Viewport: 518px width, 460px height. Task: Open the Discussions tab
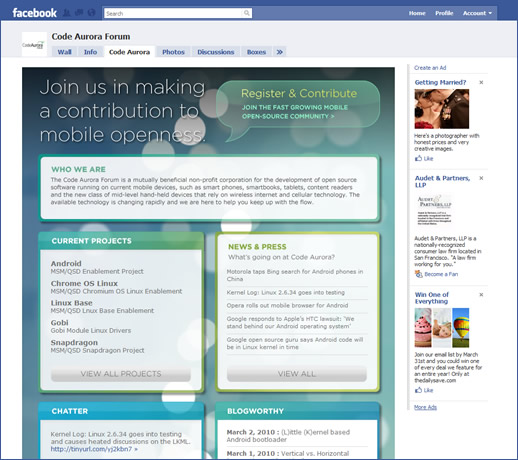pyautogui.click(x=216, y=52)
